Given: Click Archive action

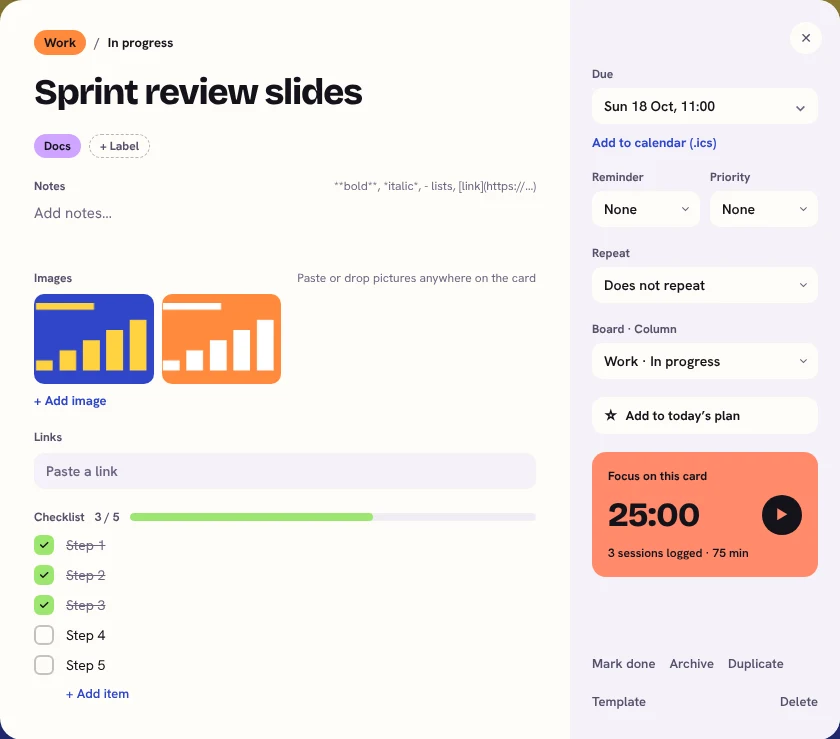Looking at the screenshot, I should click(692, 663).
